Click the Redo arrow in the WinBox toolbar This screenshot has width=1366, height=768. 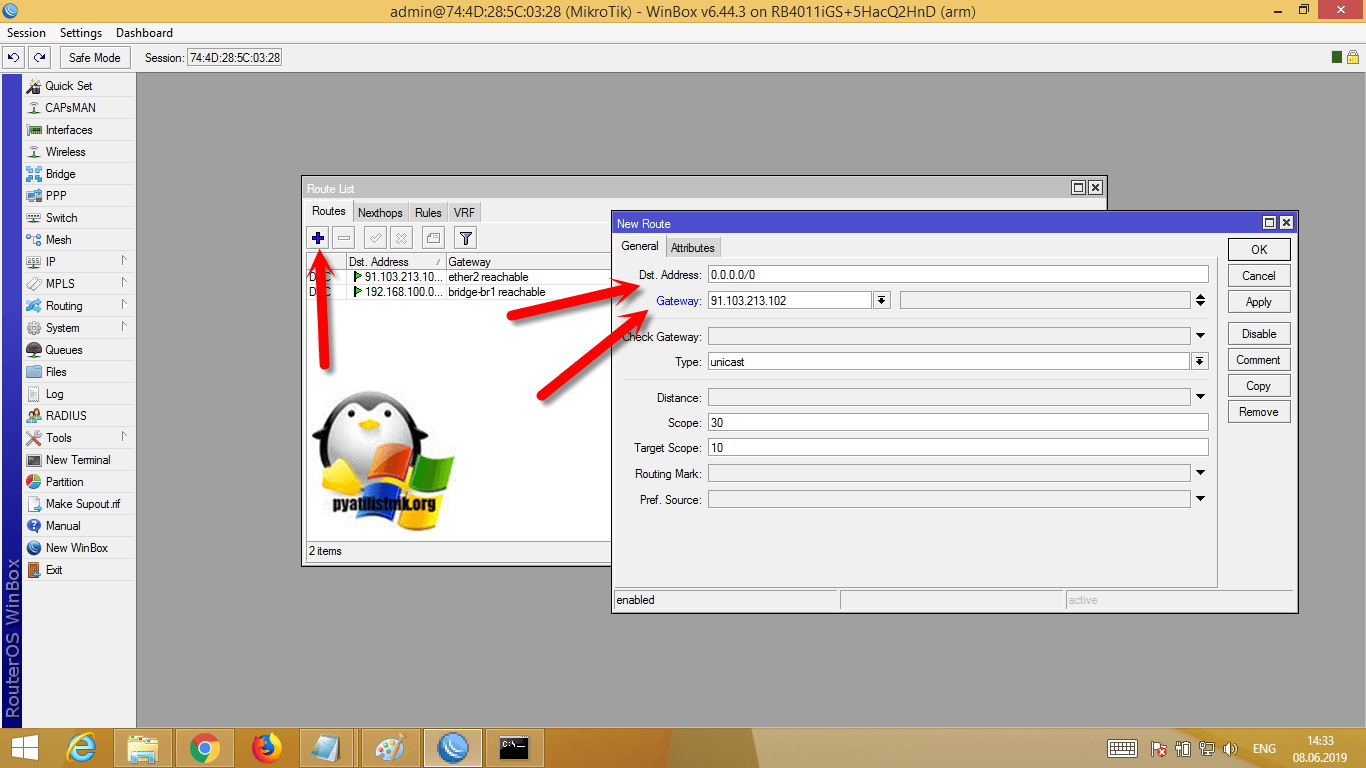click(39, 58)
